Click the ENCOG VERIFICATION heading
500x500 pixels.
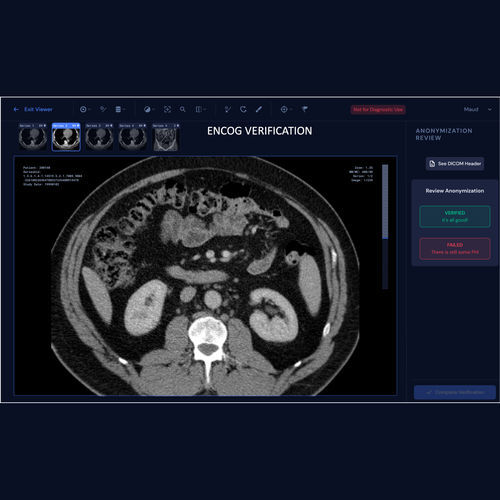tap(260, 131)
